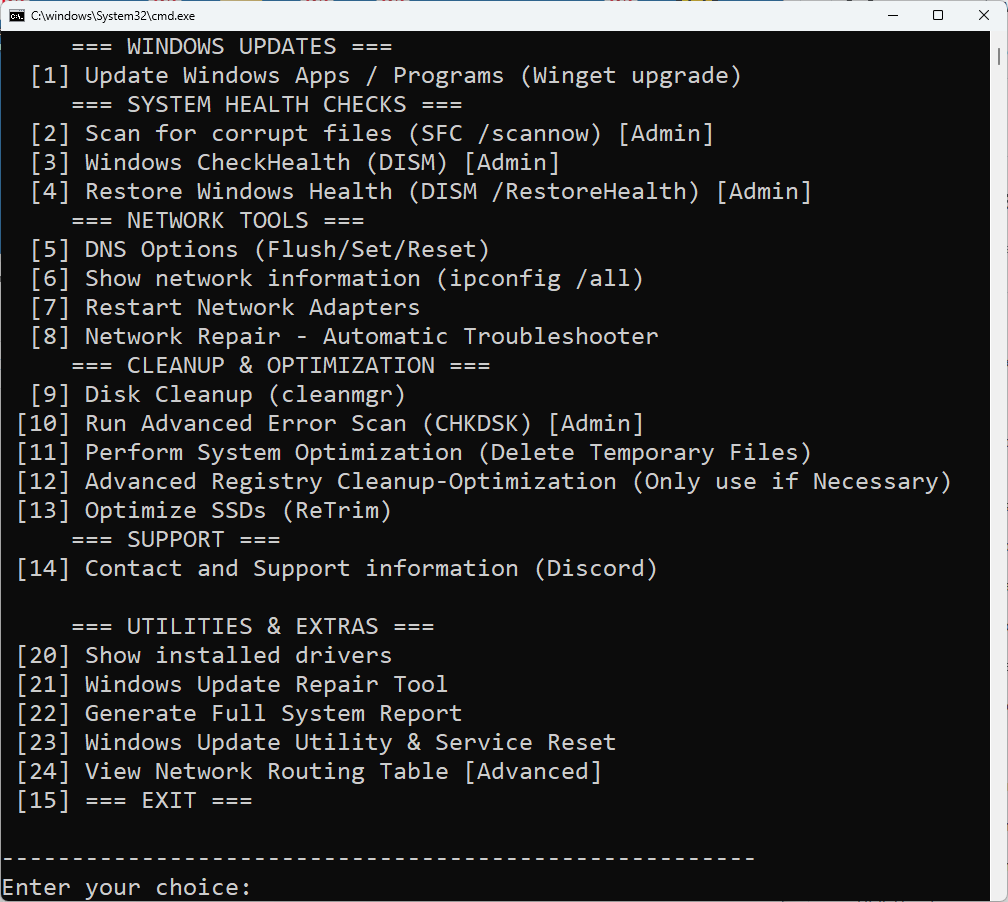Click [24] View Network Routing Table
Screen dimensions: 1008x902
[309, 772]
